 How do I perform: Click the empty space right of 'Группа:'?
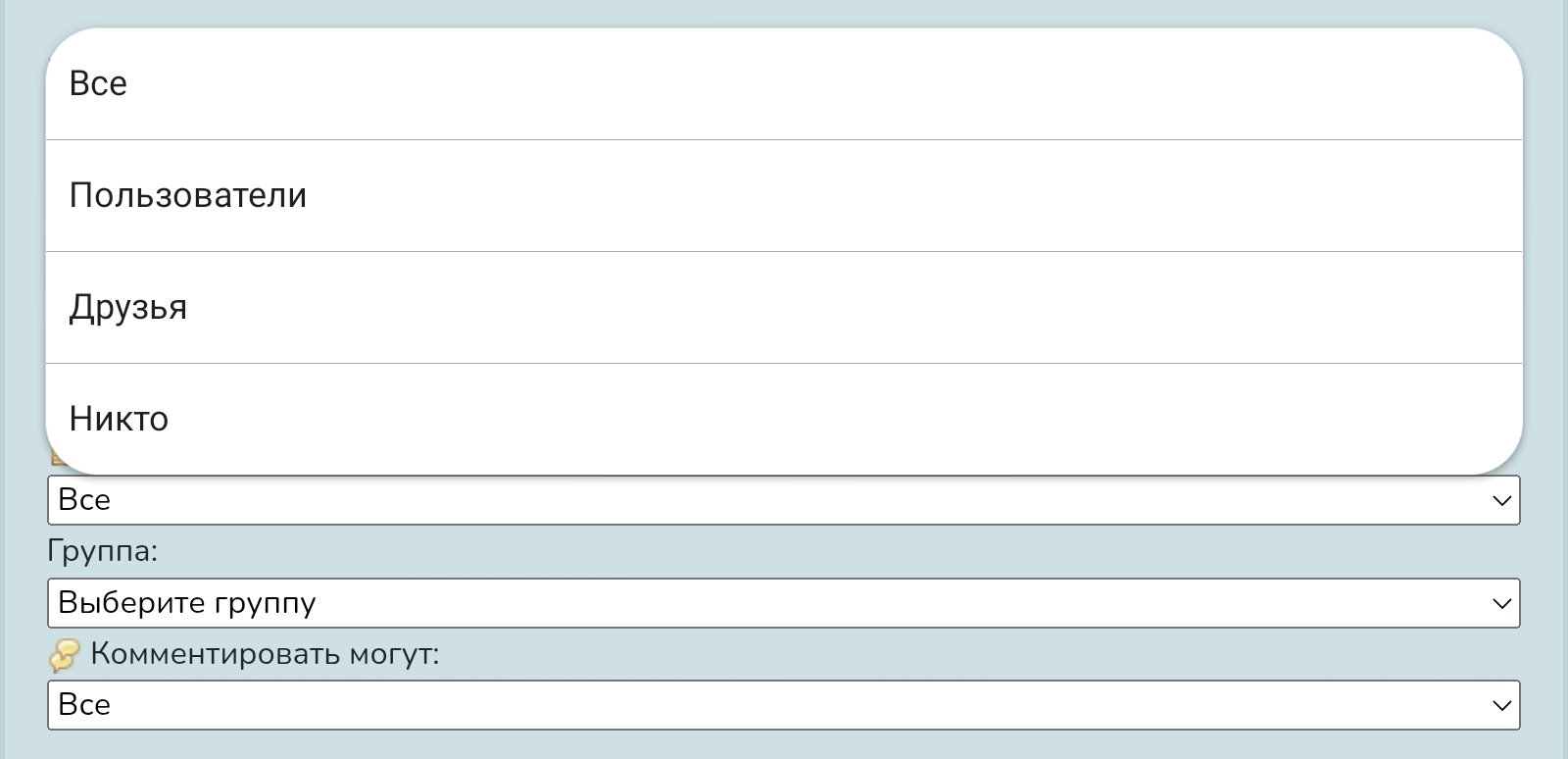click(x=784, y=551)
